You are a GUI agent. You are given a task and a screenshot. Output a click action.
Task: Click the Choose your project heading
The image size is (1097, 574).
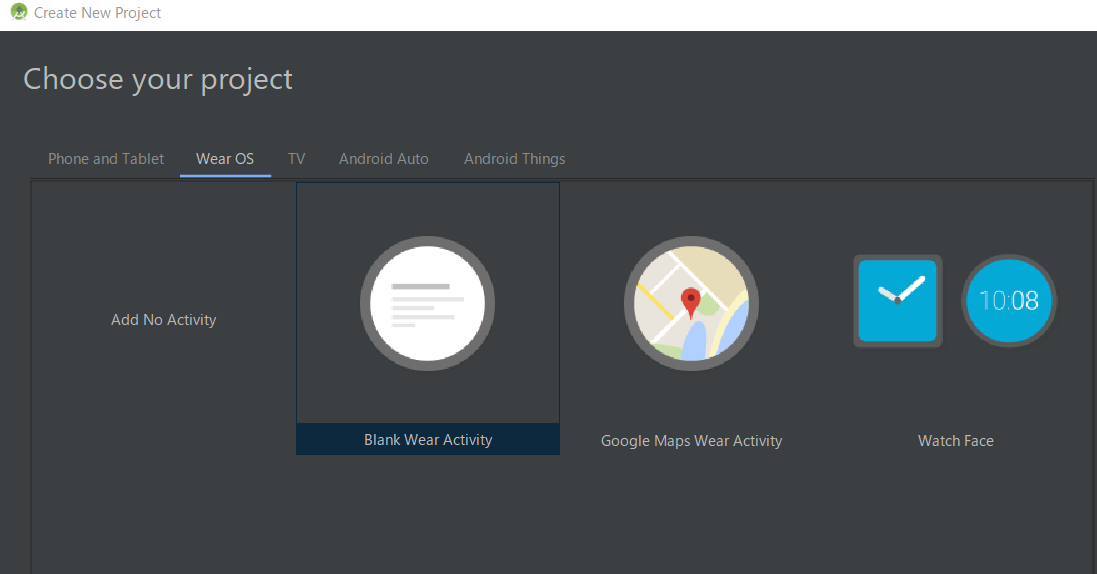pyautogui.click(x=157, y=79)
